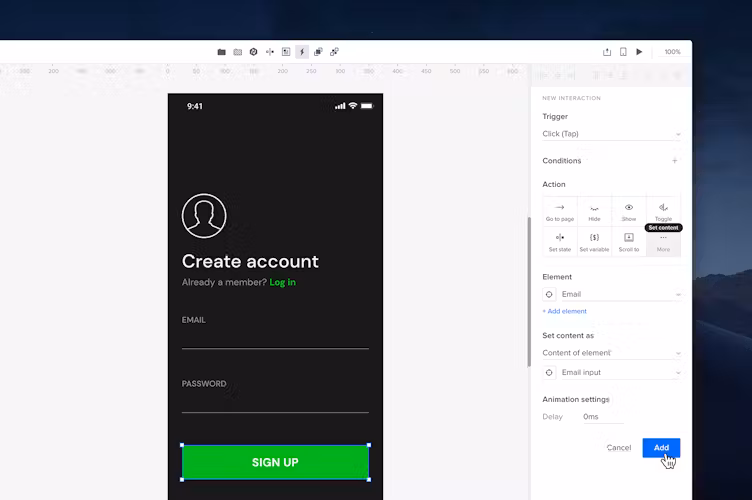Choose the Go to page action
752x500 pixels.
click(560, 211)
